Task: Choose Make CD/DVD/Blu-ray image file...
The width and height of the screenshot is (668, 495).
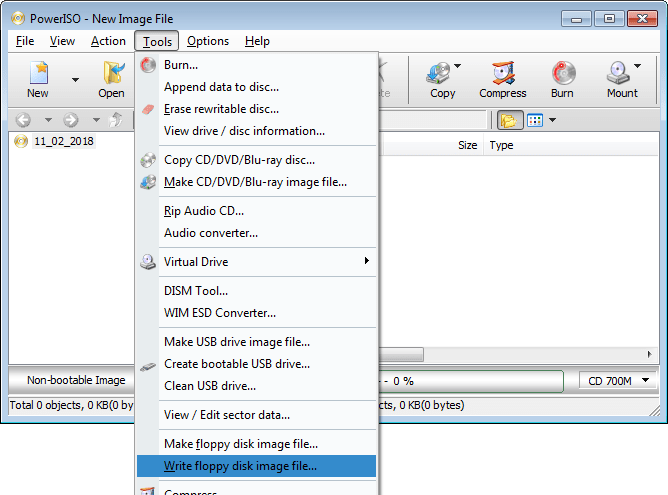Action: click(256, 182)
